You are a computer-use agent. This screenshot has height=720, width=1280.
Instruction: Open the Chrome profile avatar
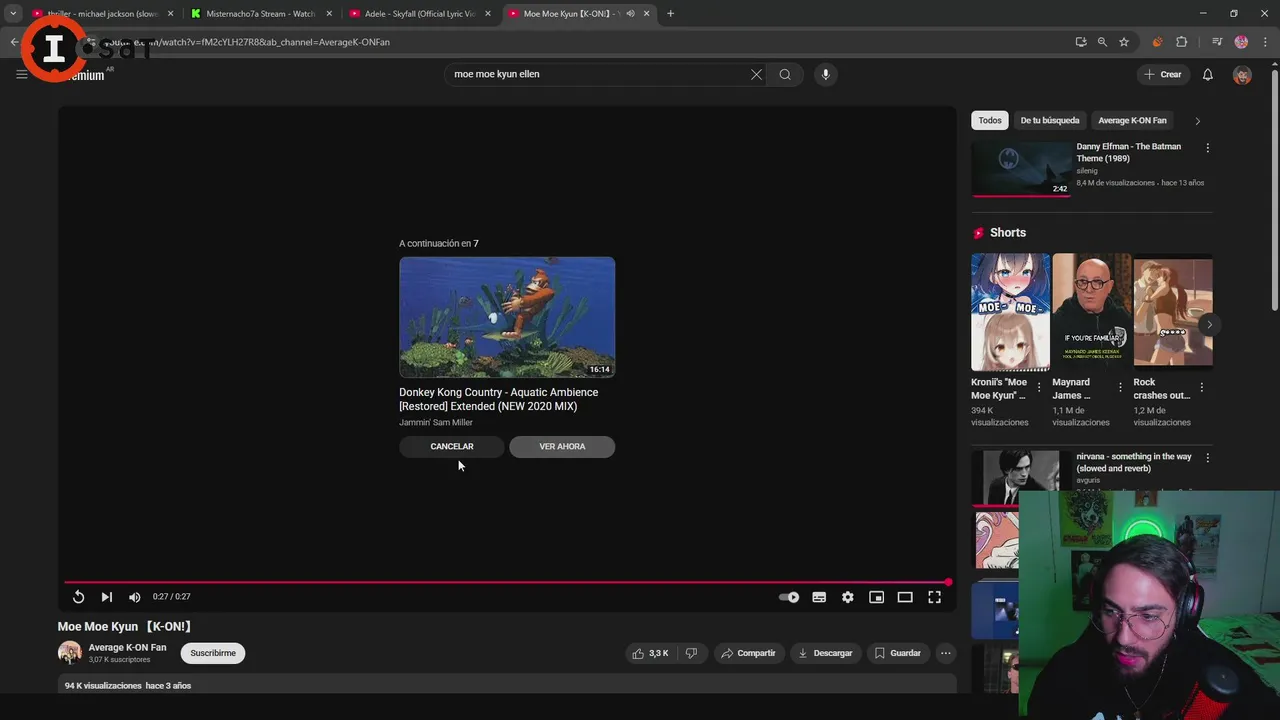1241,42
